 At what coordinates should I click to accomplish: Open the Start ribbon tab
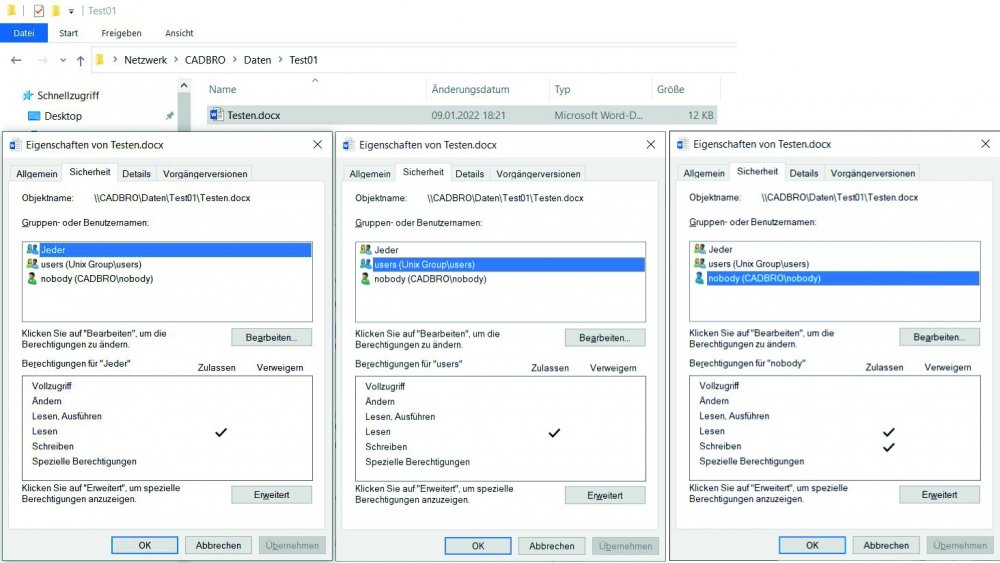[x=68, y=33]
